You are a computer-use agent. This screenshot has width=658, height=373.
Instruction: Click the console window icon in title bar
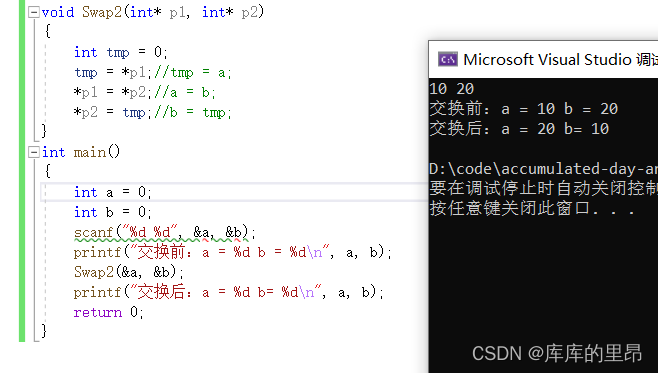(x=448, y=60)
